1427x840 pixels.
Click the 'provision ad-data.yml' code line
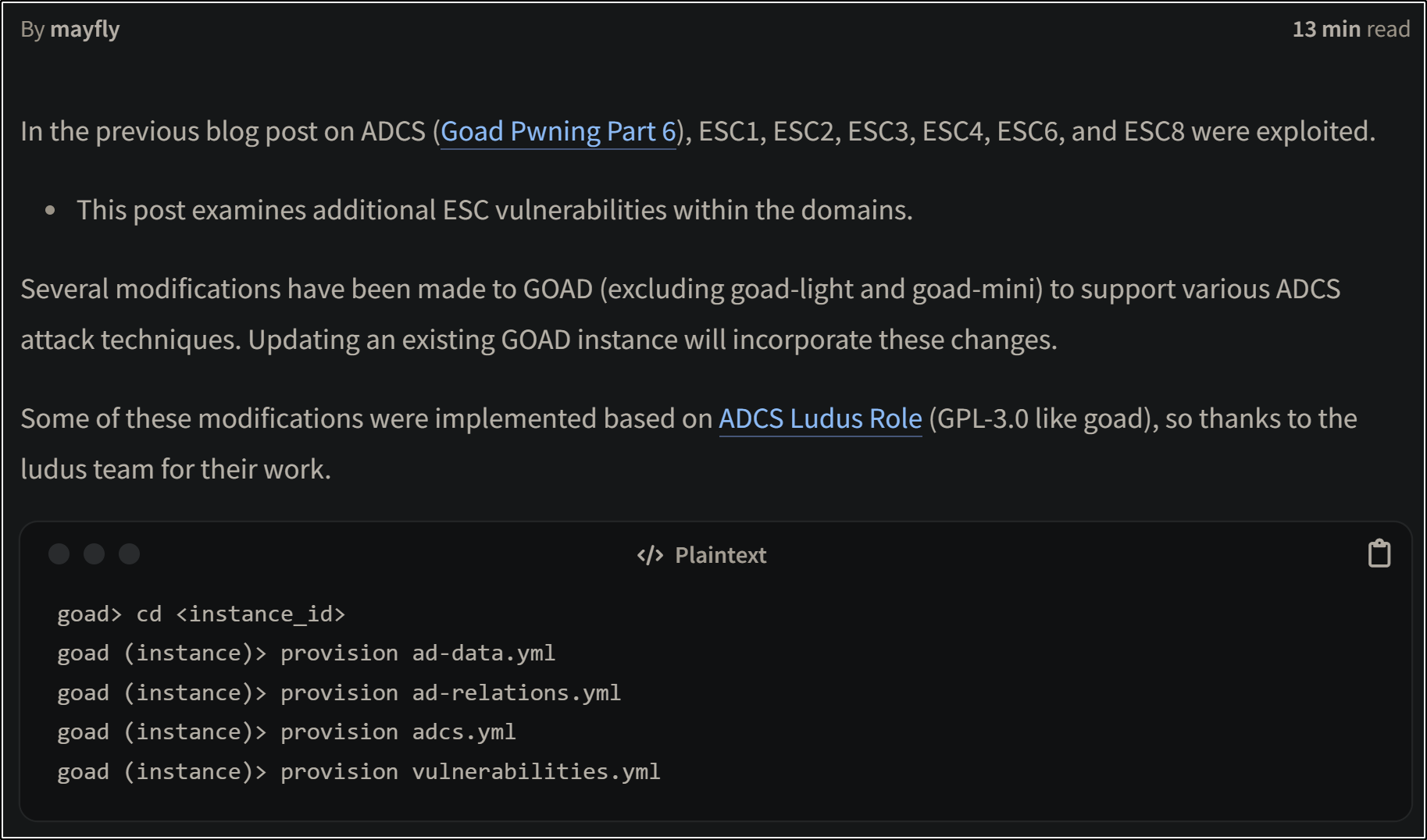tap(306, 653)
